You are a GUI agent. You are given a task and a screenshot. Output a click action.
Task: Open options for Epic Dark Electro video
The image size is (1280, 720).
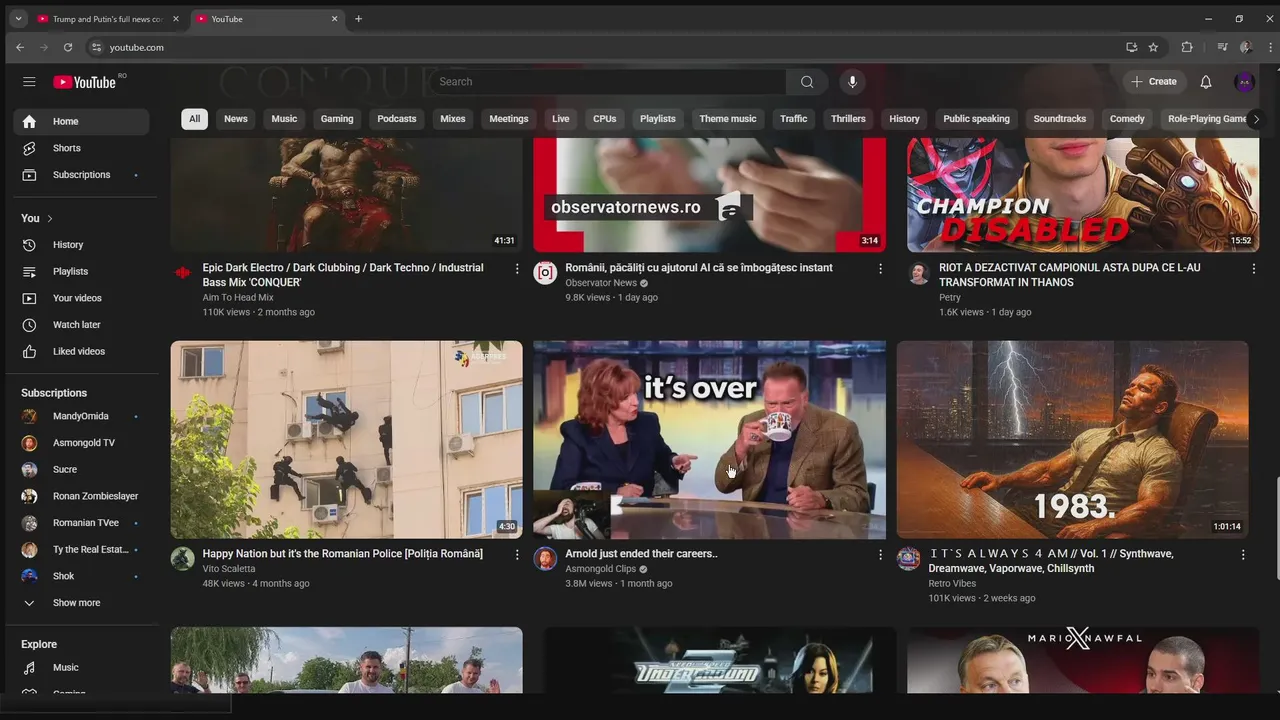pyautogui.click(x=517, y=269)
